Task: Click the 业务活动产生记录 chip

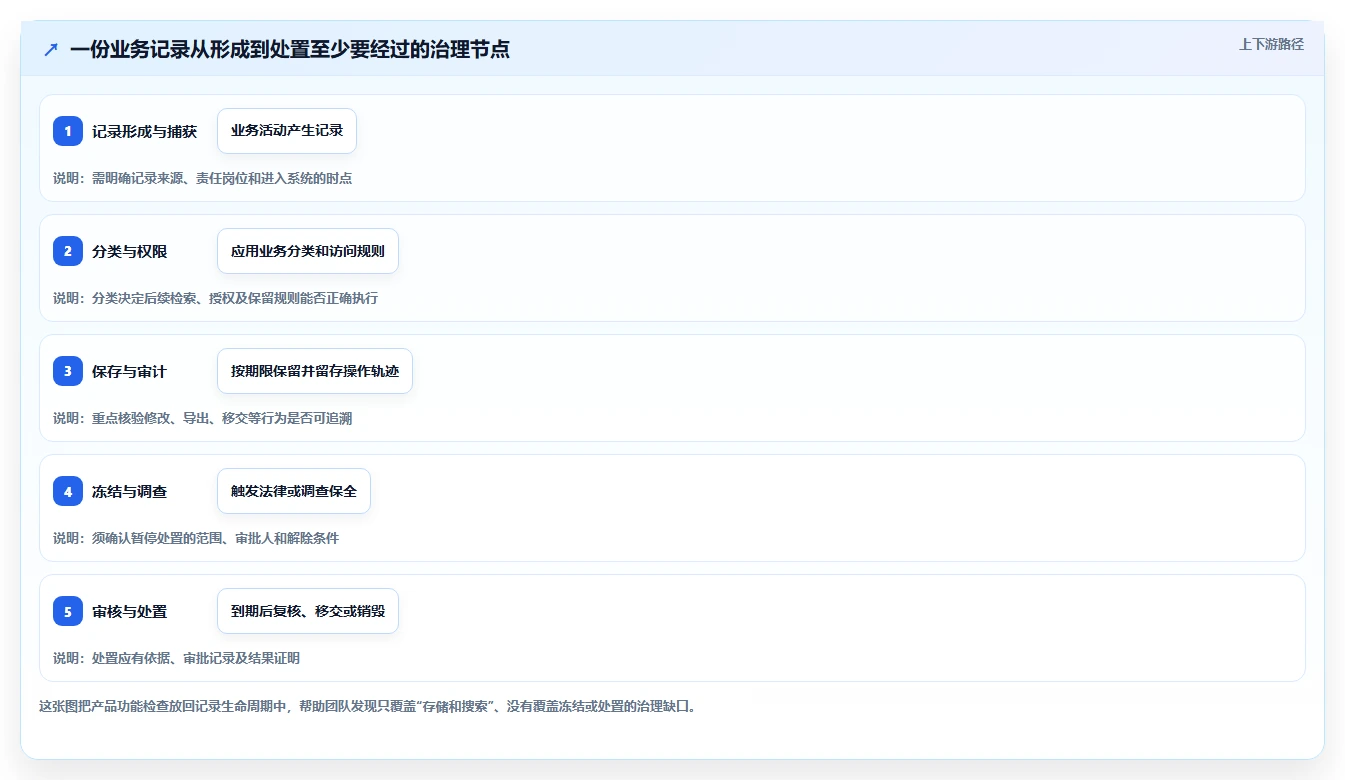Action: tap(287, 131)
